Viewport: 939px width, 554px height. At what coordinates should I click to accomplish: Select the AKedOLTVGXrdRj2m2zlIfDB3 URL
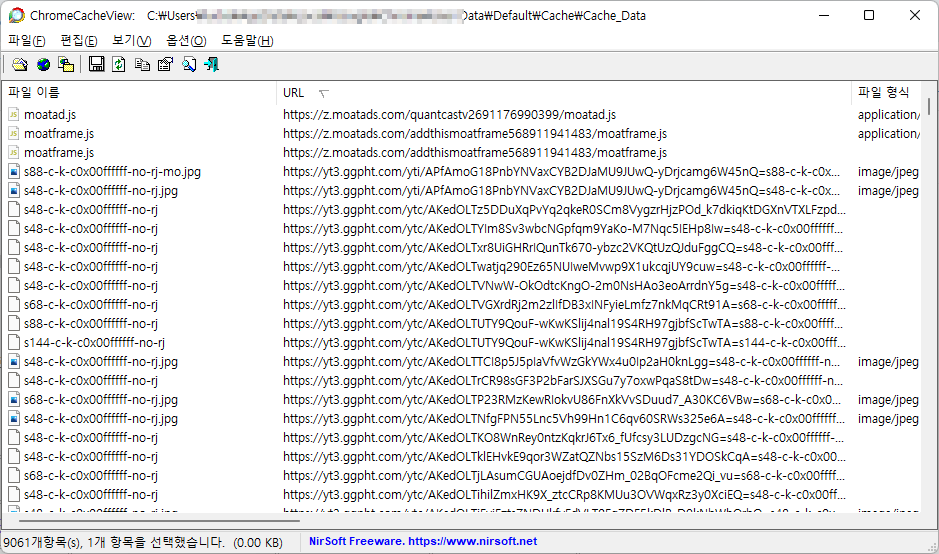coord(564,305)
